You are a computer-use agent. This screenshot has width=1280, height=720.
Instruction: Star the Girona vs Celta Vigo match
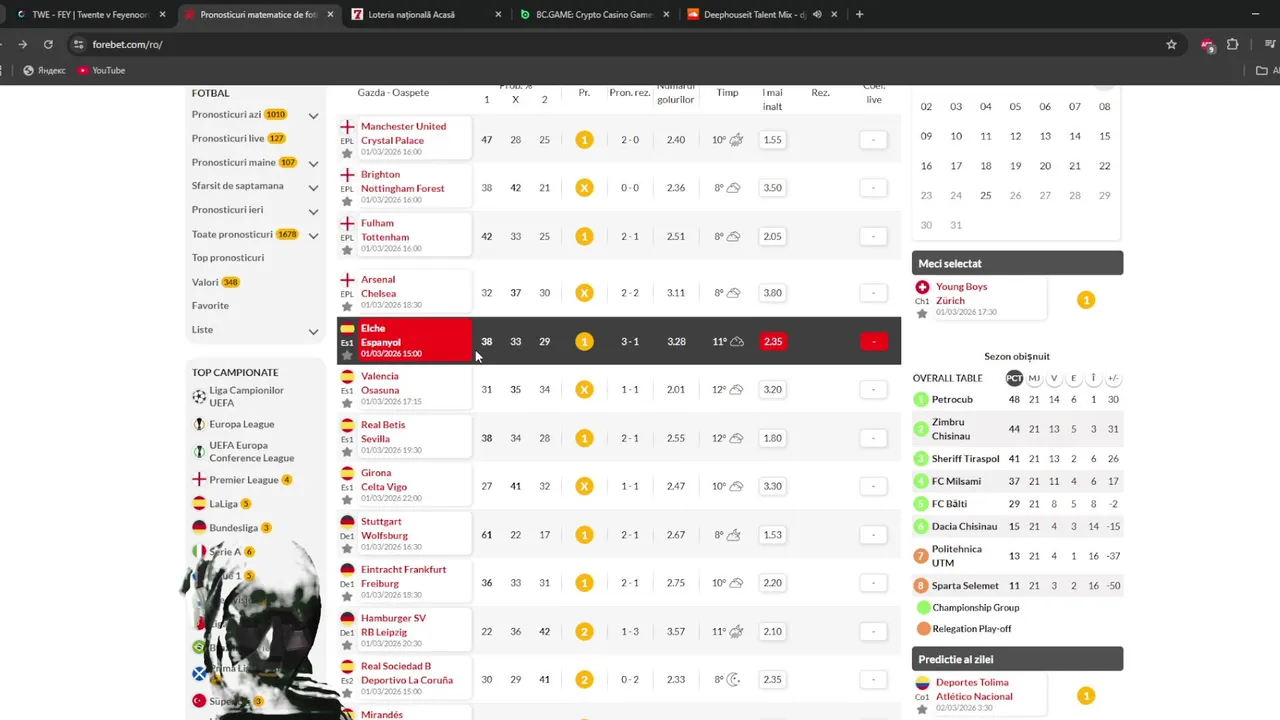coord(347,500)
